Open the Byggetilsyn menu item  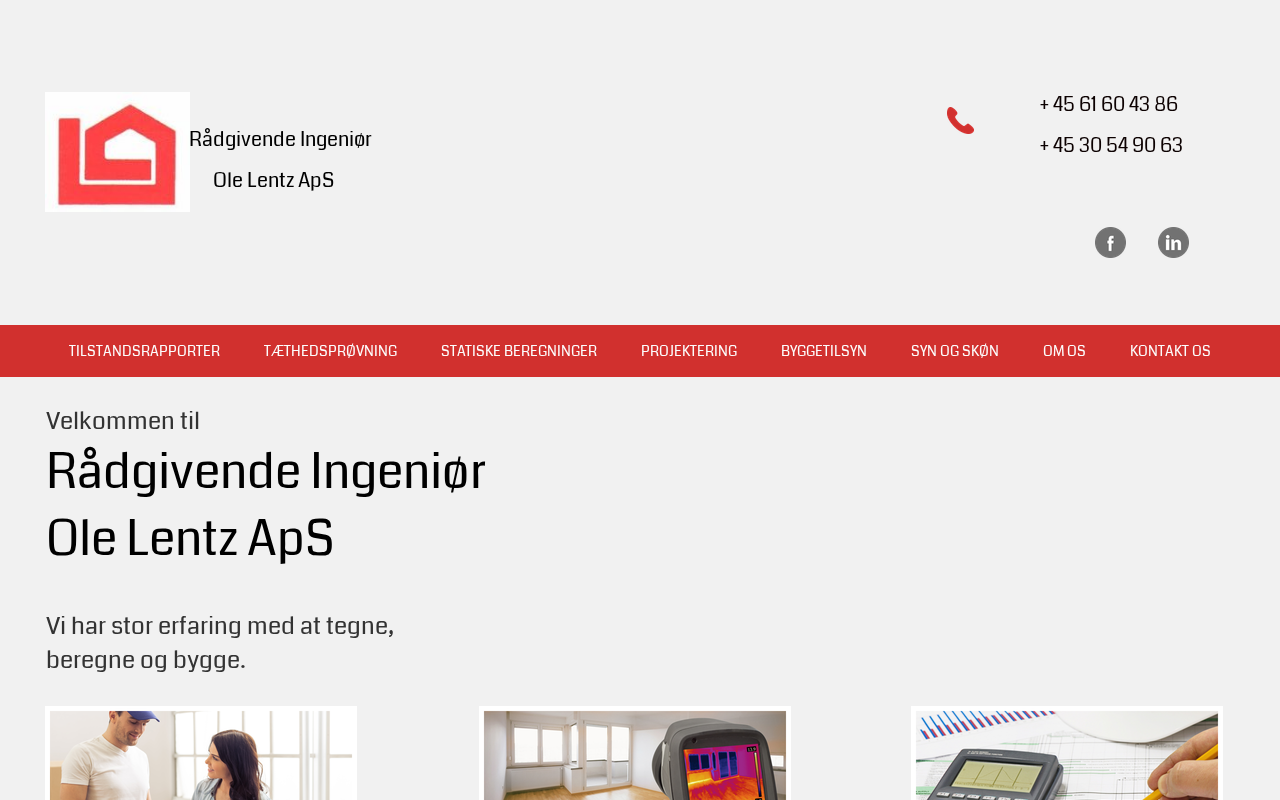(x=824, y=351)
